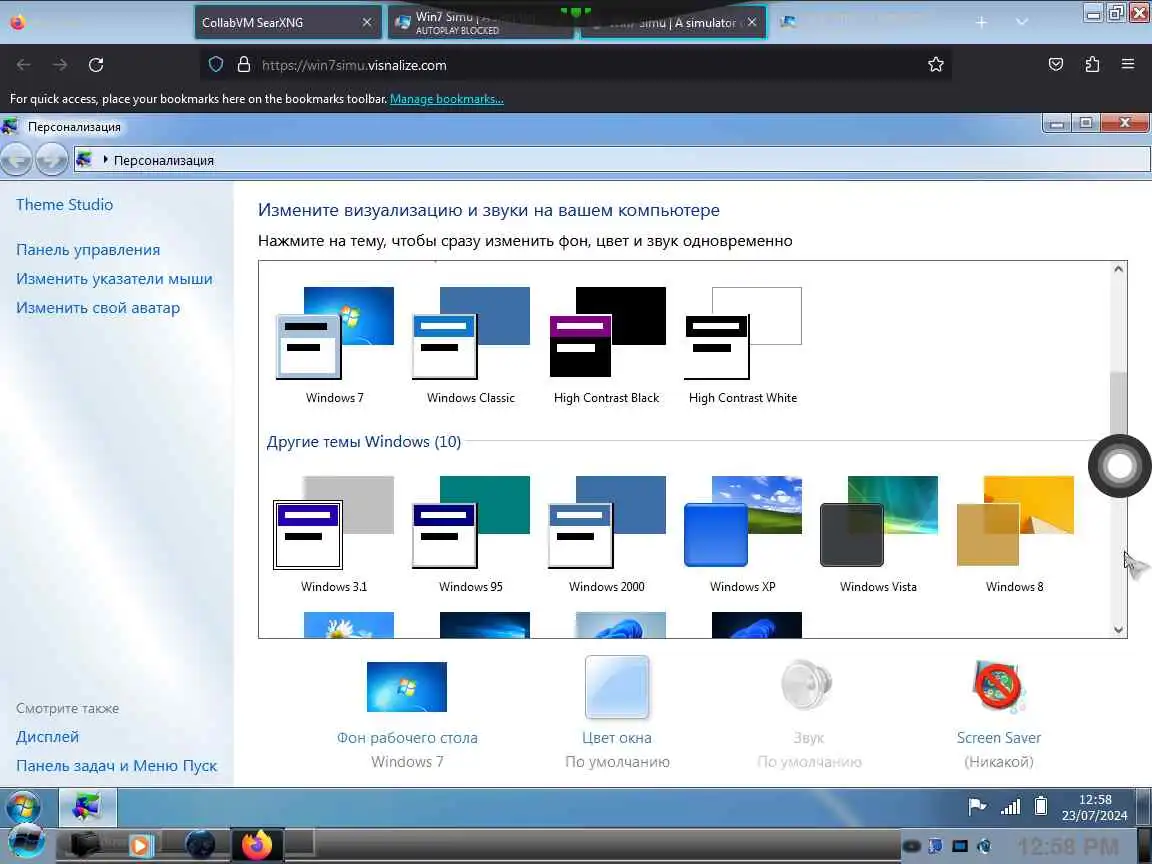The width and height of the screenshot is (1152, 864).
Task: Click the Персонализация breadcrumb in address bar
Action: tap(164, 160)
